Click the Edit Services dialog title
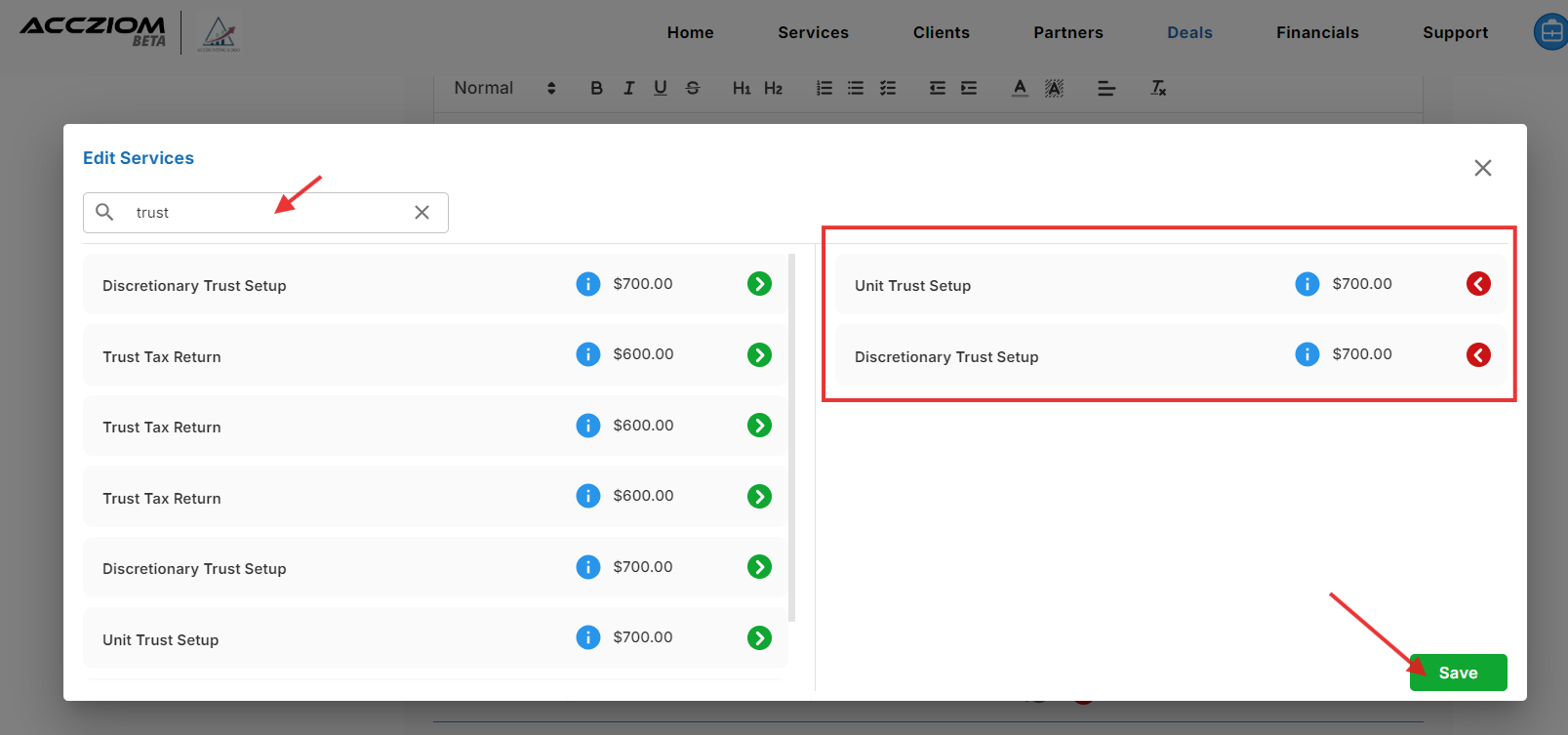 point(139,158)
